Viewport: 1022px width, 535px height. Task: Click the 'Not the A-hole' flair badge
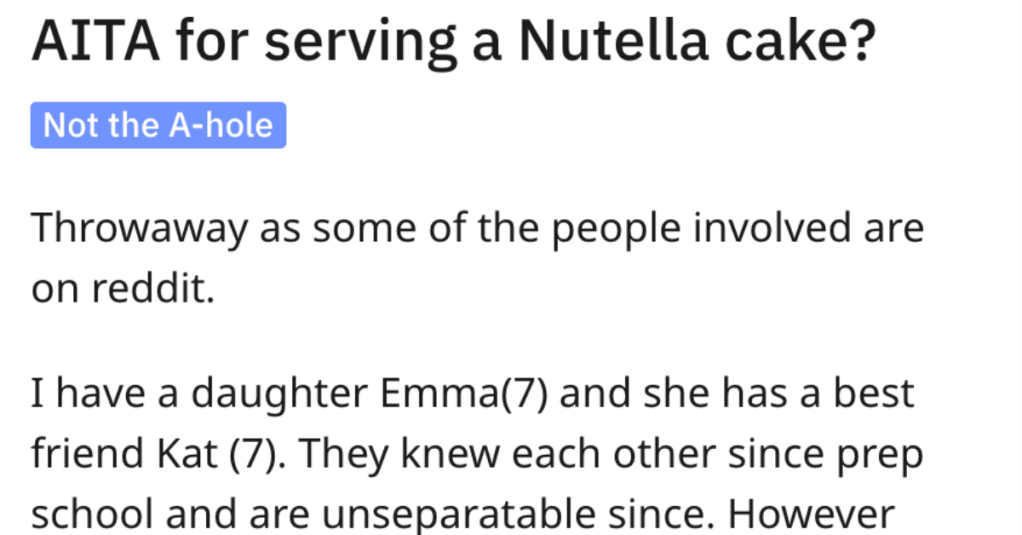pyautogui.click(x=158, y=125)
